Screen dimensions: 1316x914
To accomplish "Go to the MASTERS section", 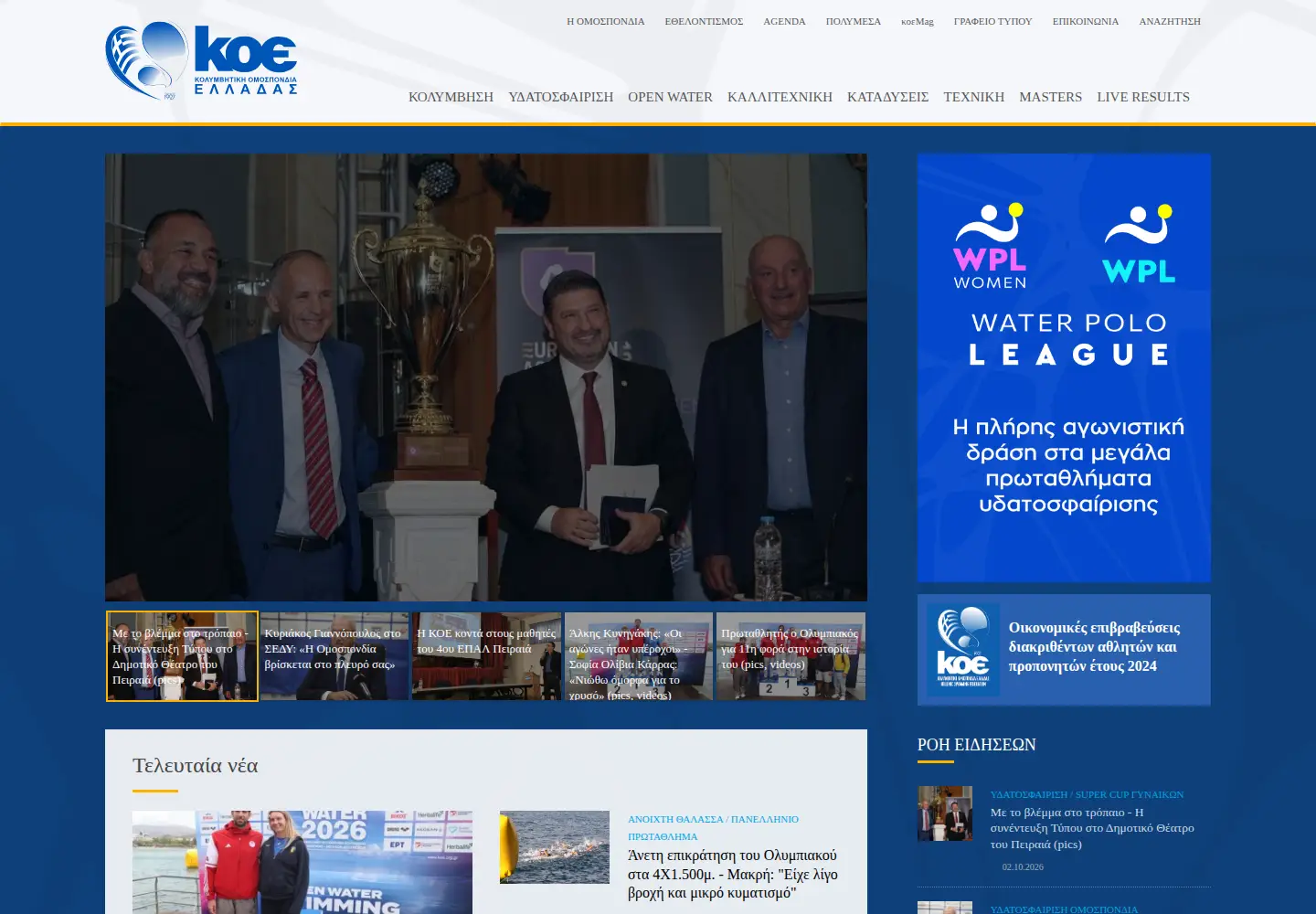I will [1050, 97].
